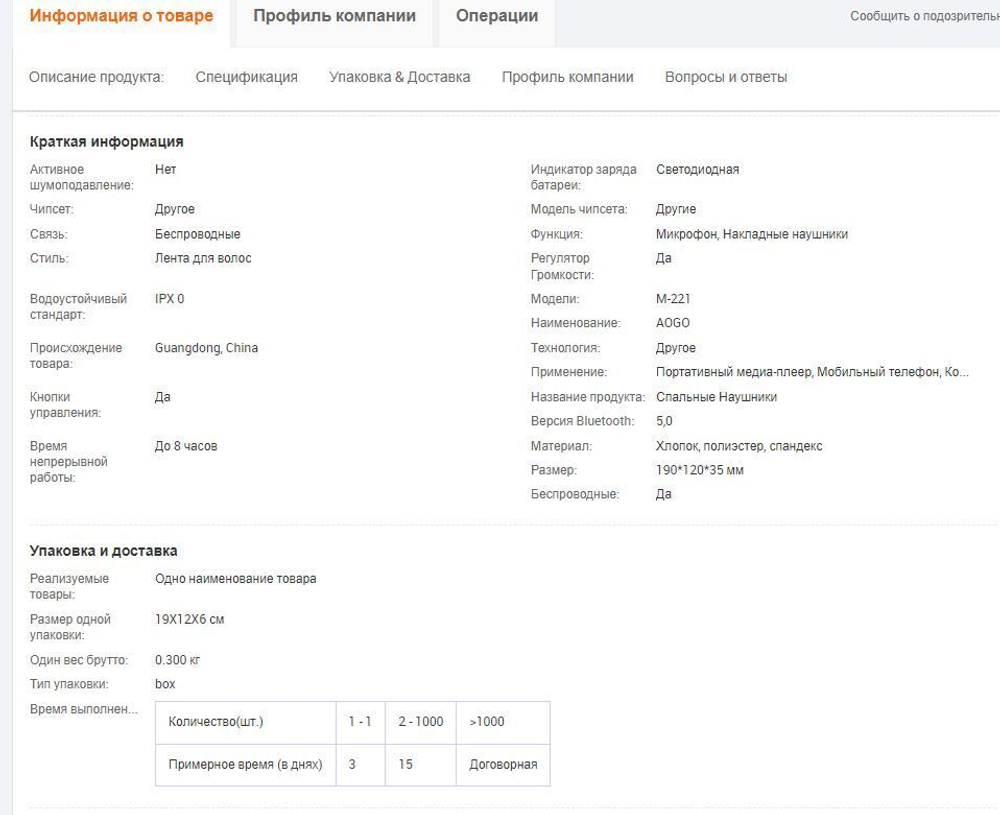Click Профиль компании link beside Вопросы и ответы
This screenshot has width=1000, height=815.
coord(567,77)
